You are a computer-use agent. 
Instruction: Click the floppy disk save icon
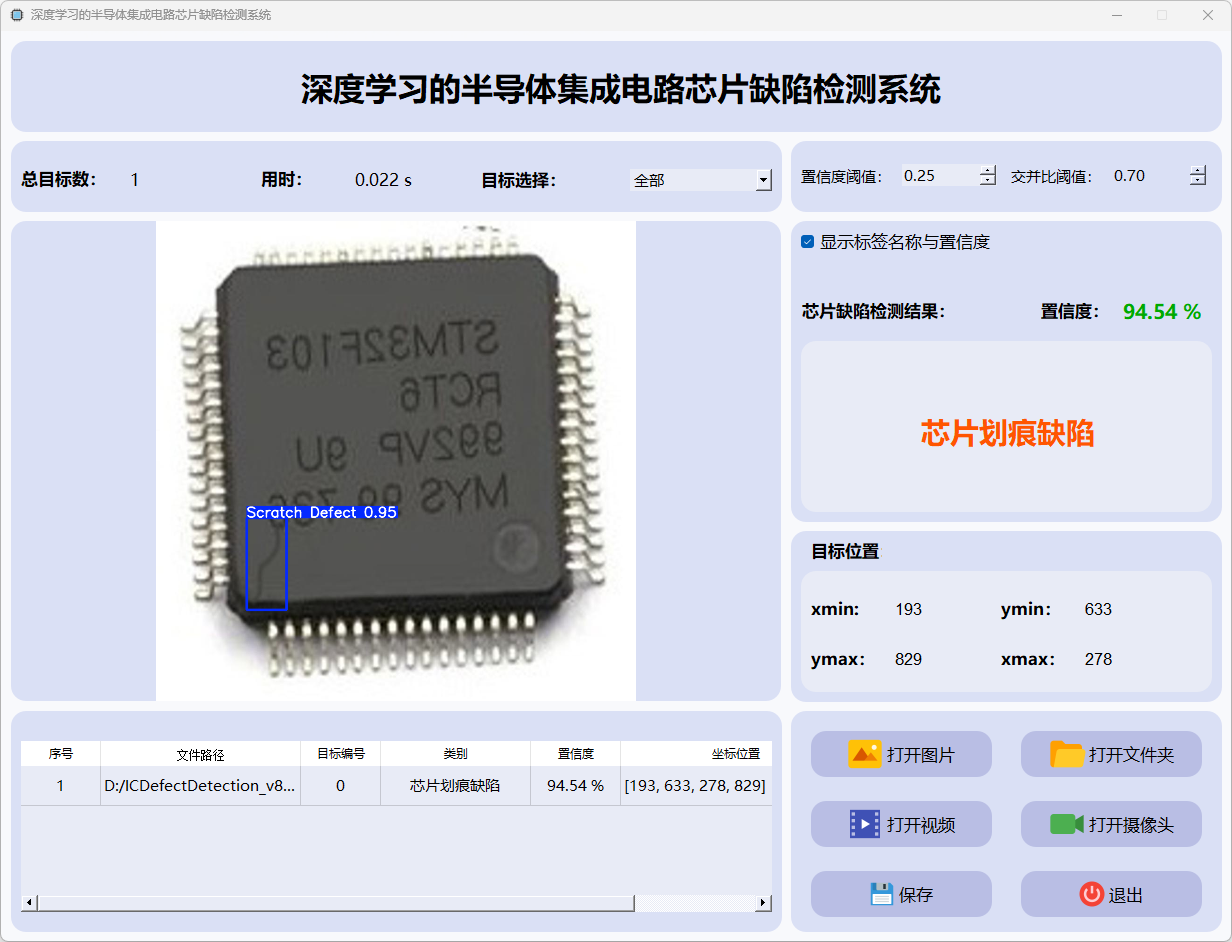tap(881, 894)
